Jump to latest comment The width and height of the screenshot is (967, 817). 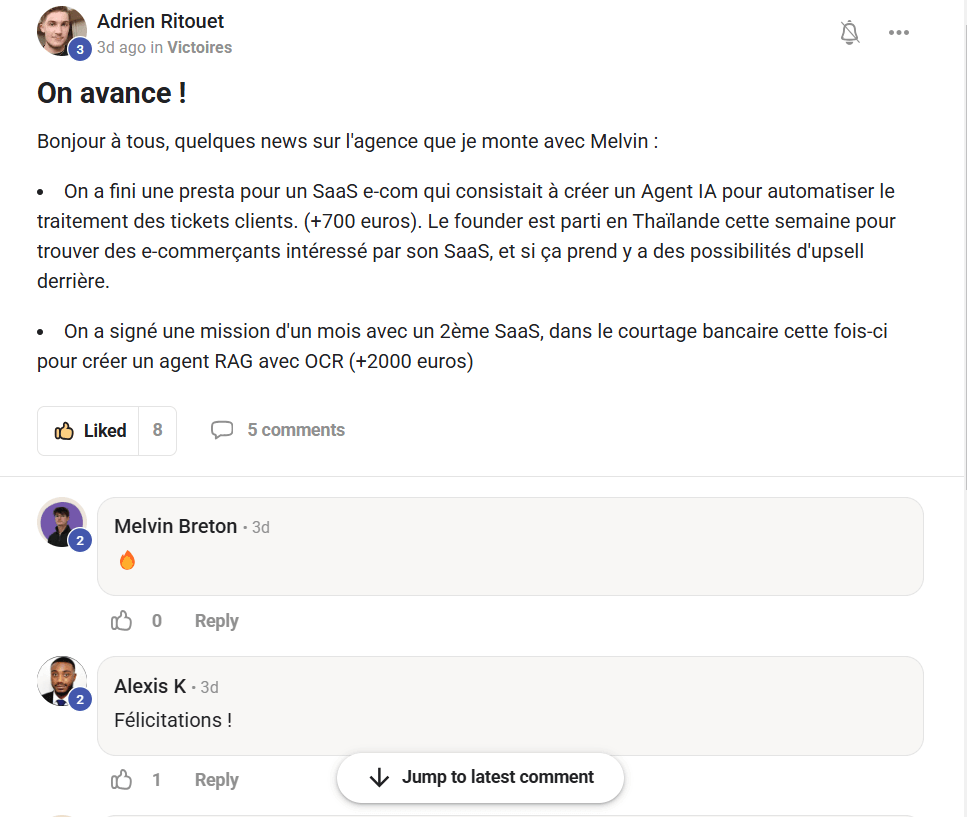pos(497,777)
